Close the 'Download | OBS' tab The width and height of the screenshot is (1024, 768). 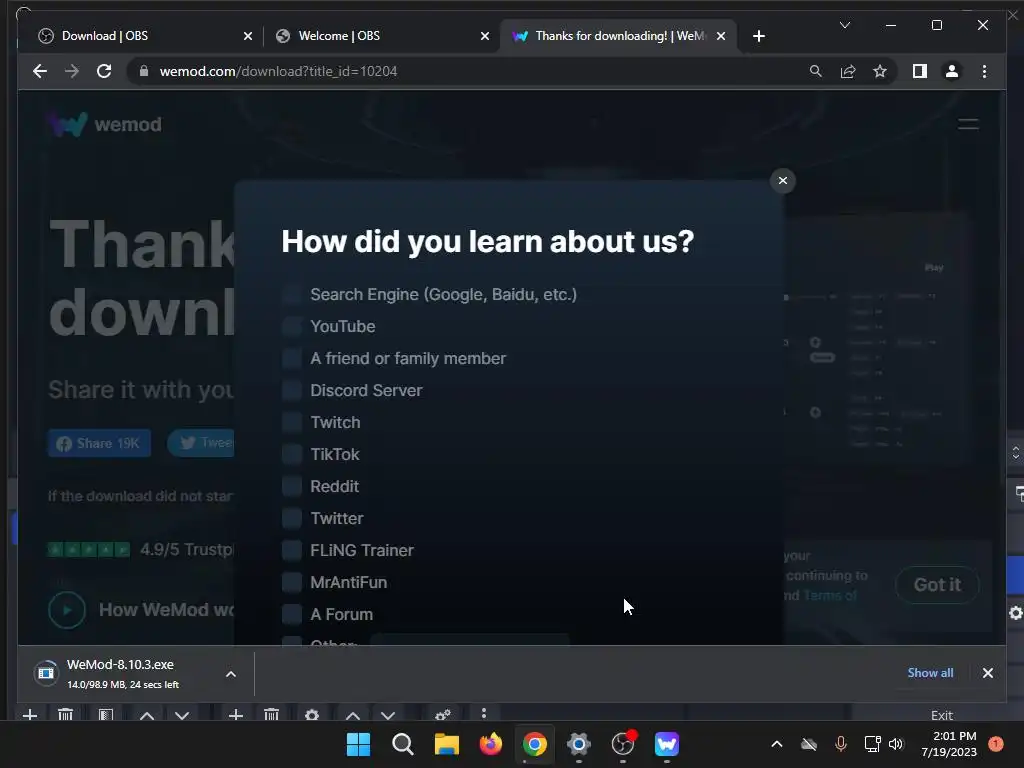248,37
